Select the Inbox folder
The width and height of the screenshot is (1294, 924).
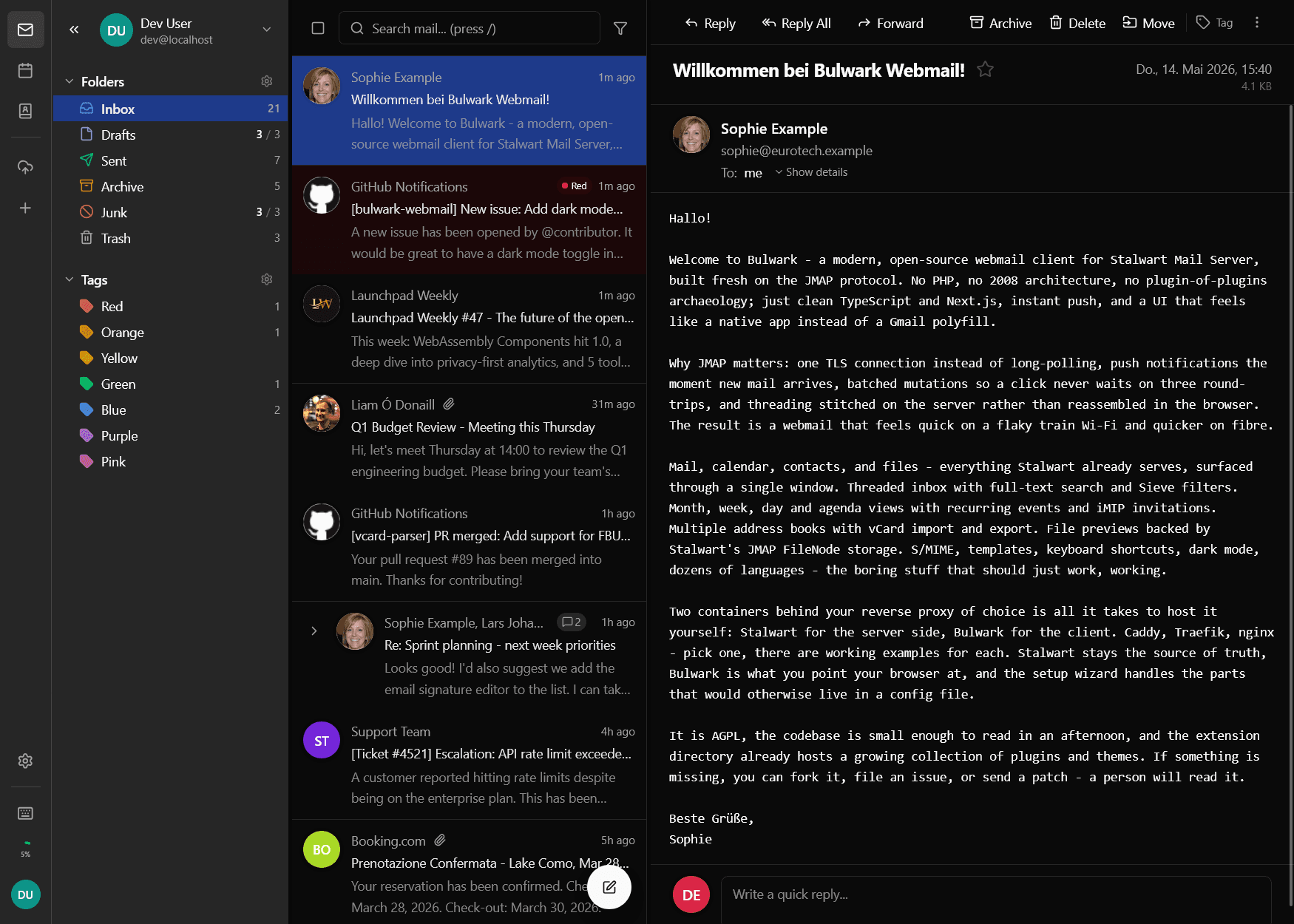click(x=171, y=109)
